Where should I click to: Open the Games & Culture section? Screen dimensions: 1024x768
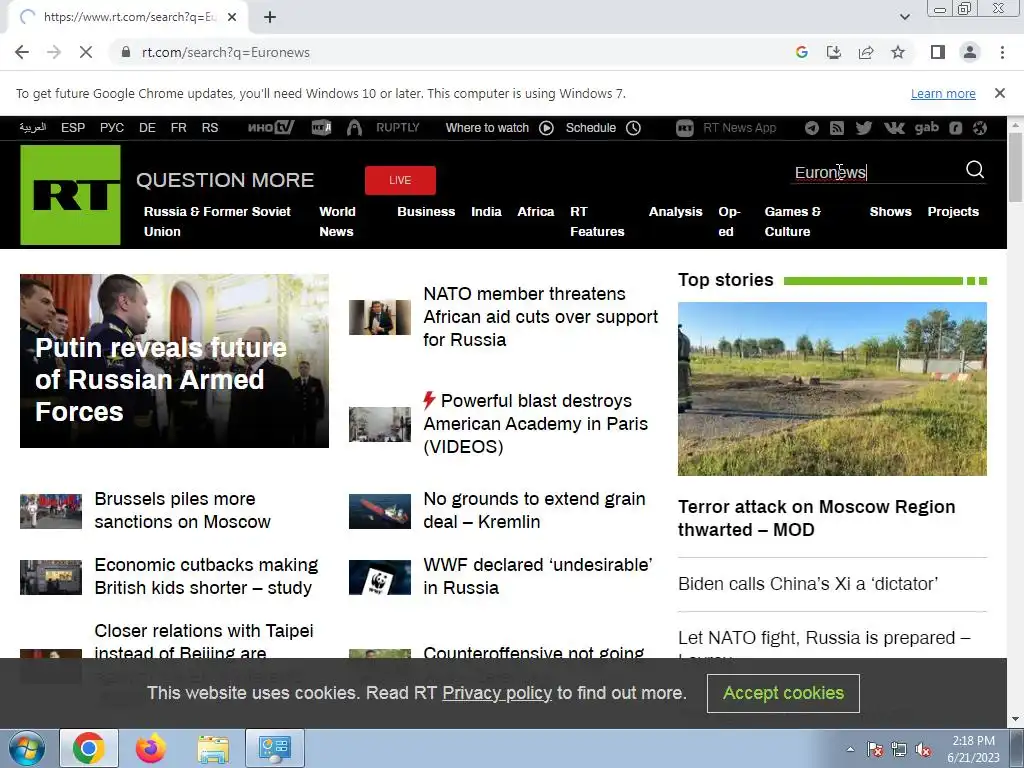tap(793, 221)
